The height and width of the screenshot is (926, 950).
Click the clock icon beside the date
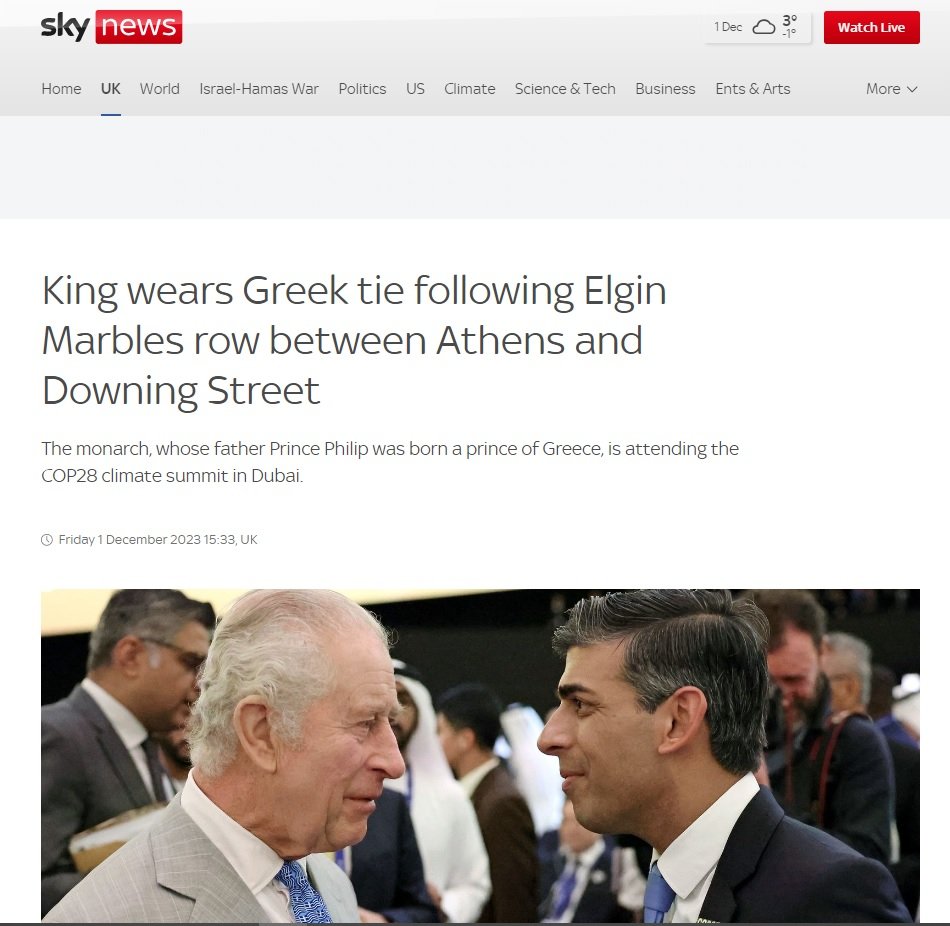47,539
